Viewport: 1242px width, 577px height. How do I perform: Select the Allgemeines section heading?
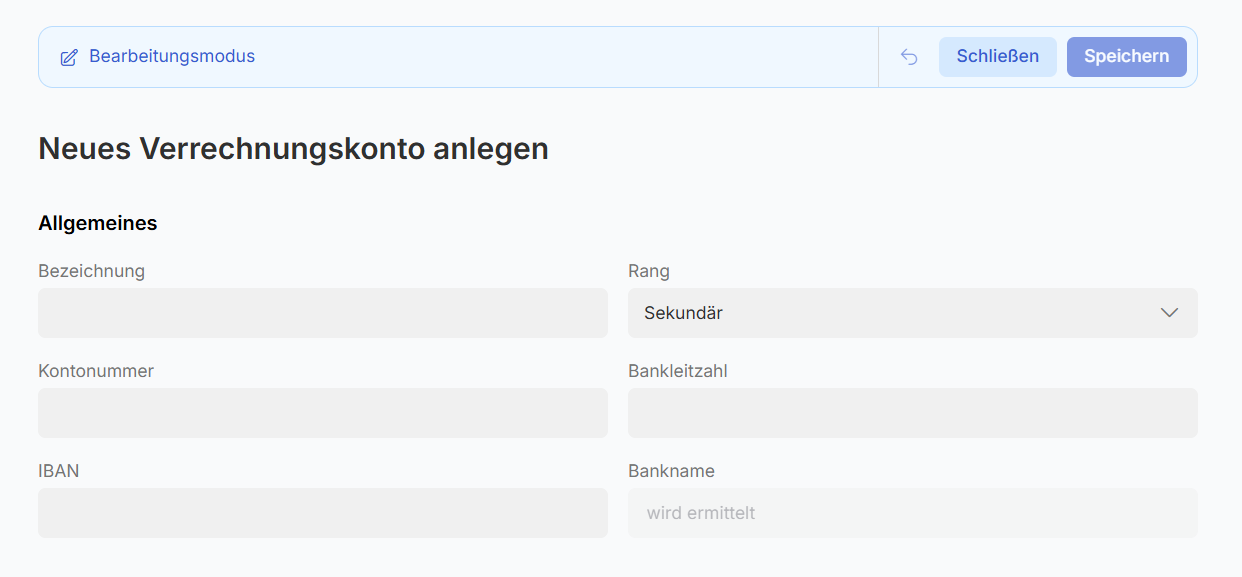98,223
